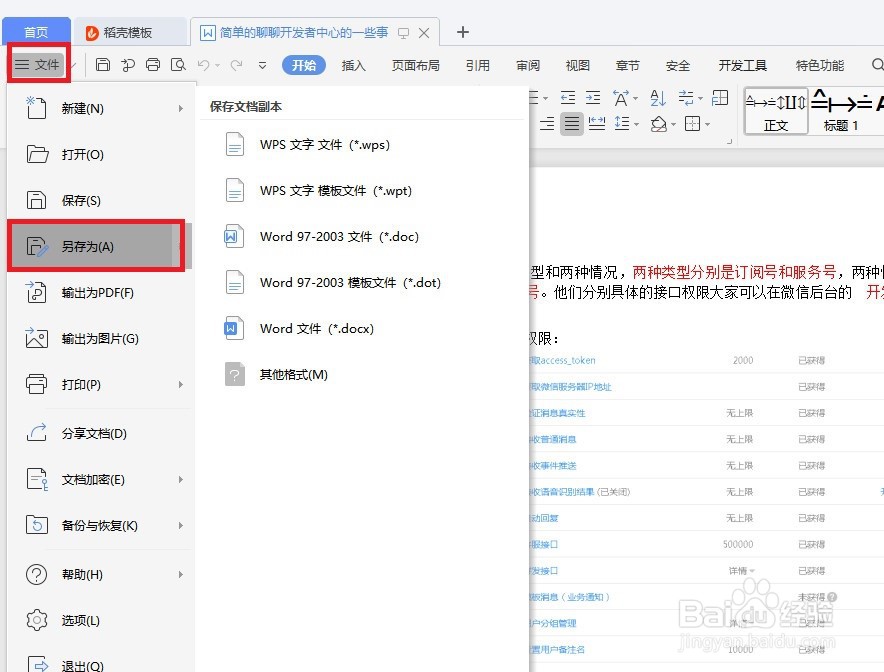Click the print preview toolbar icon
Image resolution: width=884 pixels, height=672 pixels.
point(178,65)
